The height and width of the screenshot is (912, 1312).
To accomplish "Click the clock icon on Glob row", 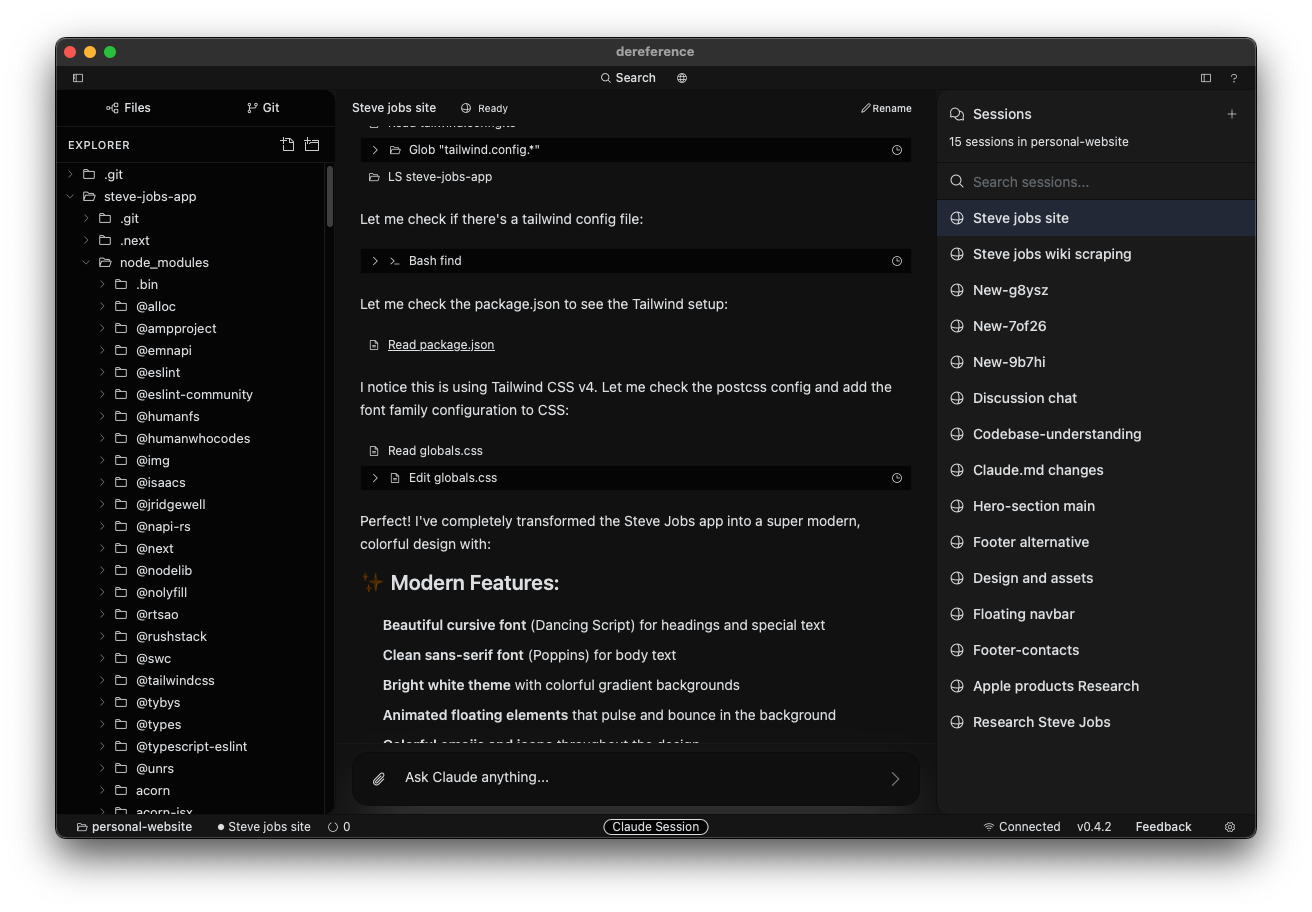I will click(x=897, y=150).
